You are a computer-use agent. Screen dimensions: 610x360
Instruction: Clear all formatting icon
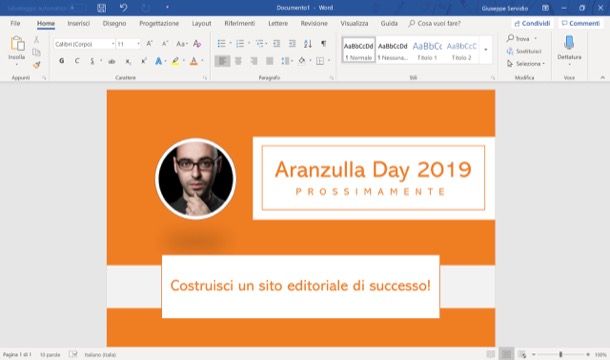pos(197,44)
